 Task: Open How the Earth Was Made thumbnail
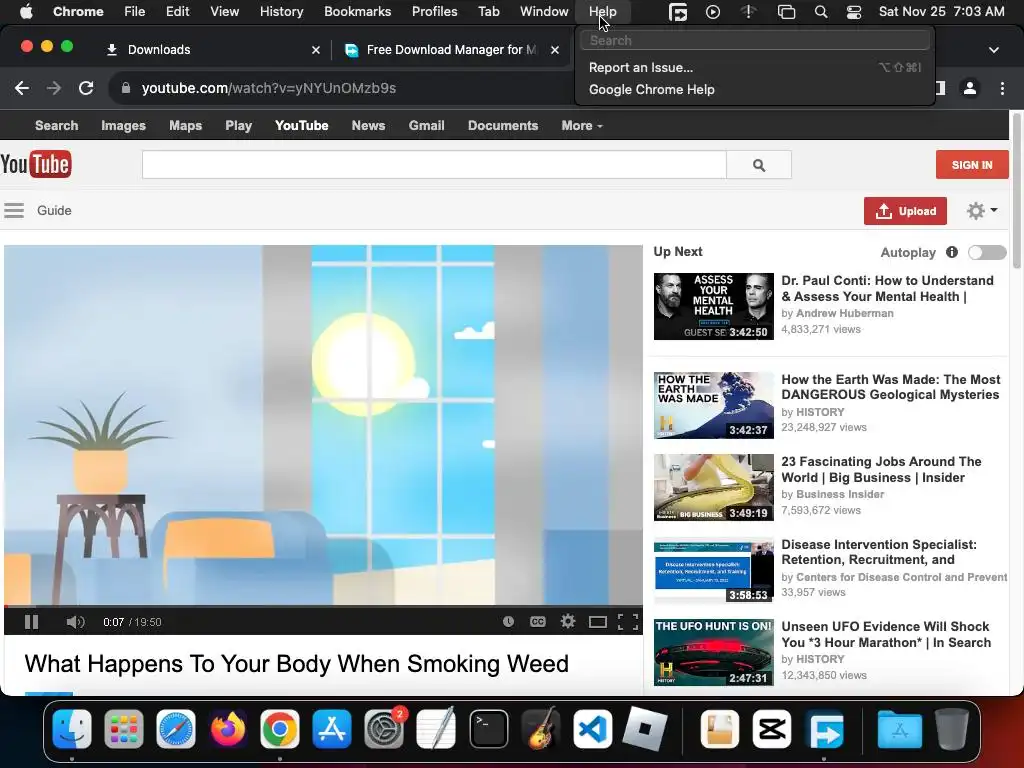[x=713, y=405]
